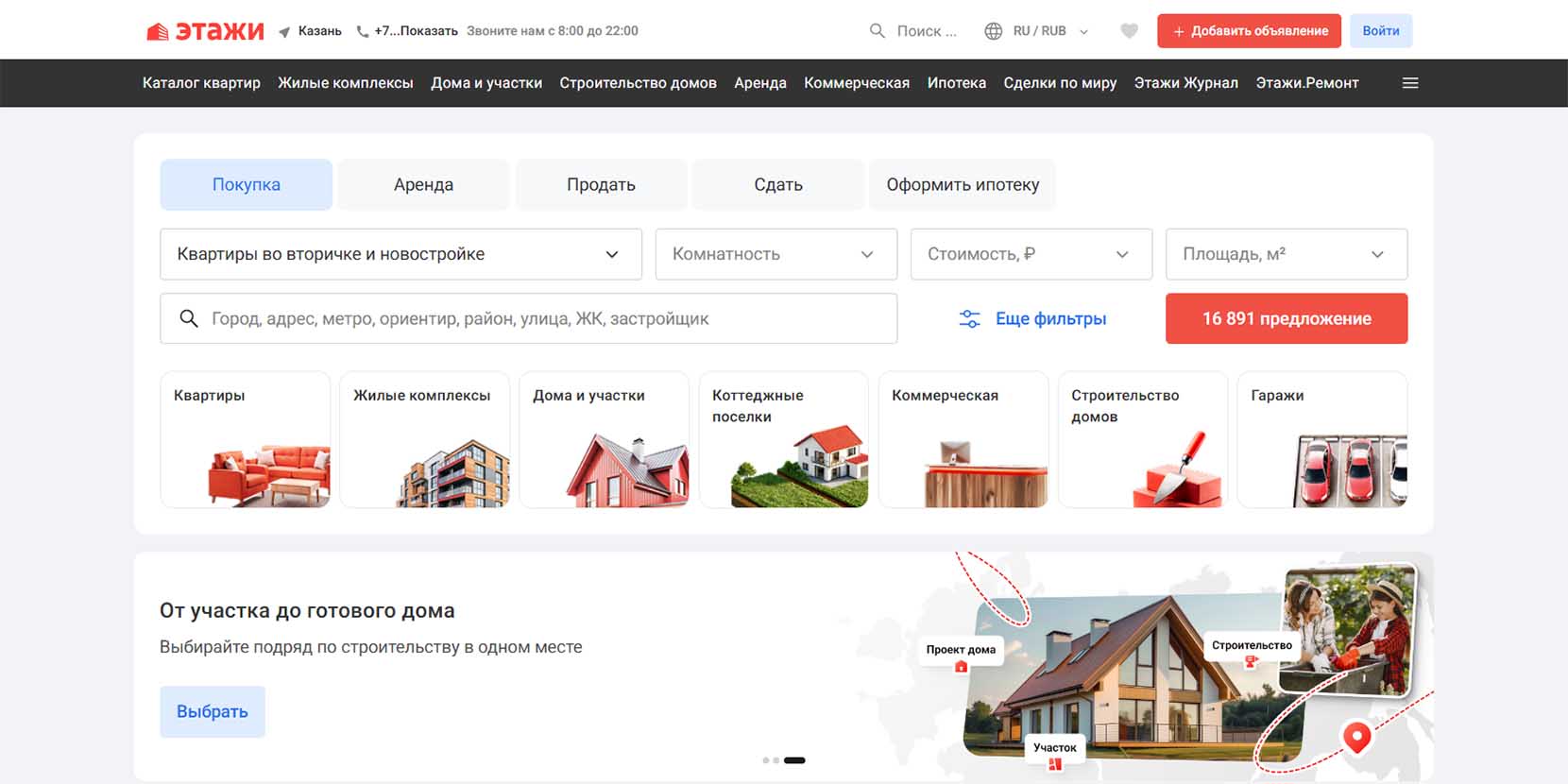Click the magnifier search icon in header
1568x784 pixels.
pyautogui.click(x=877, y=31)
